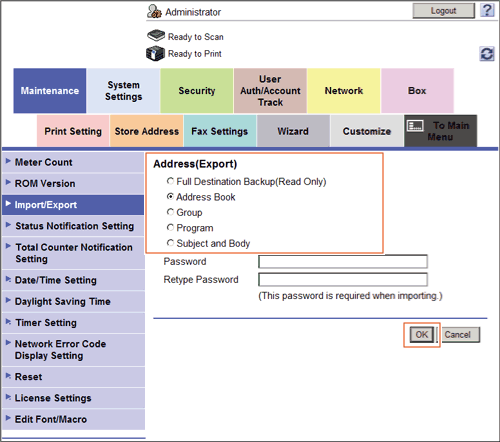500x442 pixels.
Task: Click the scanner status icon
Action: (x=156, y=35)
